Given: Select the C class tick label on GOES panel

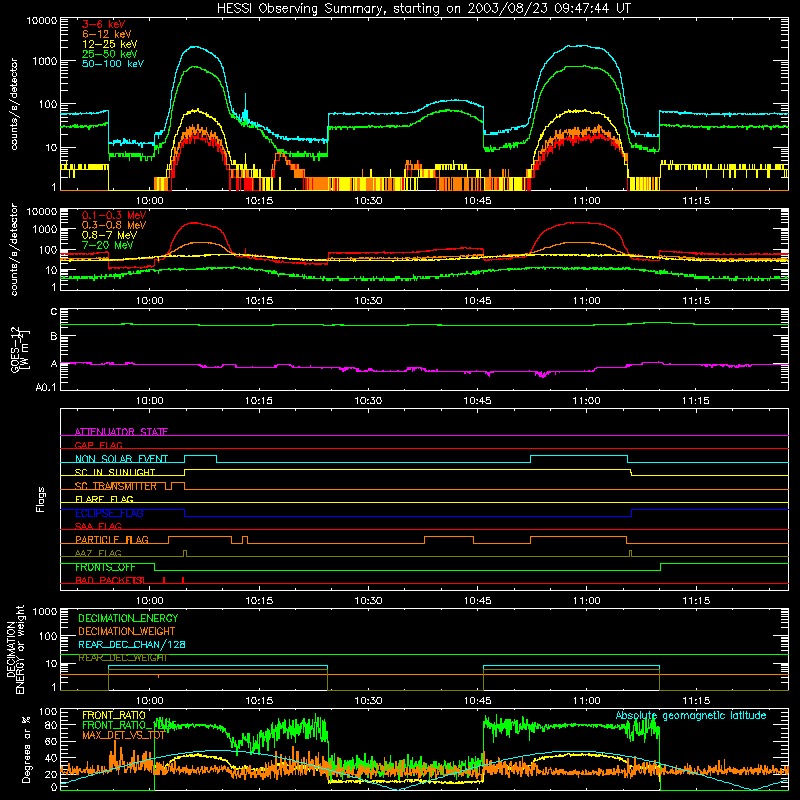Looking at the screenshot, I should (x=54, y=312).
